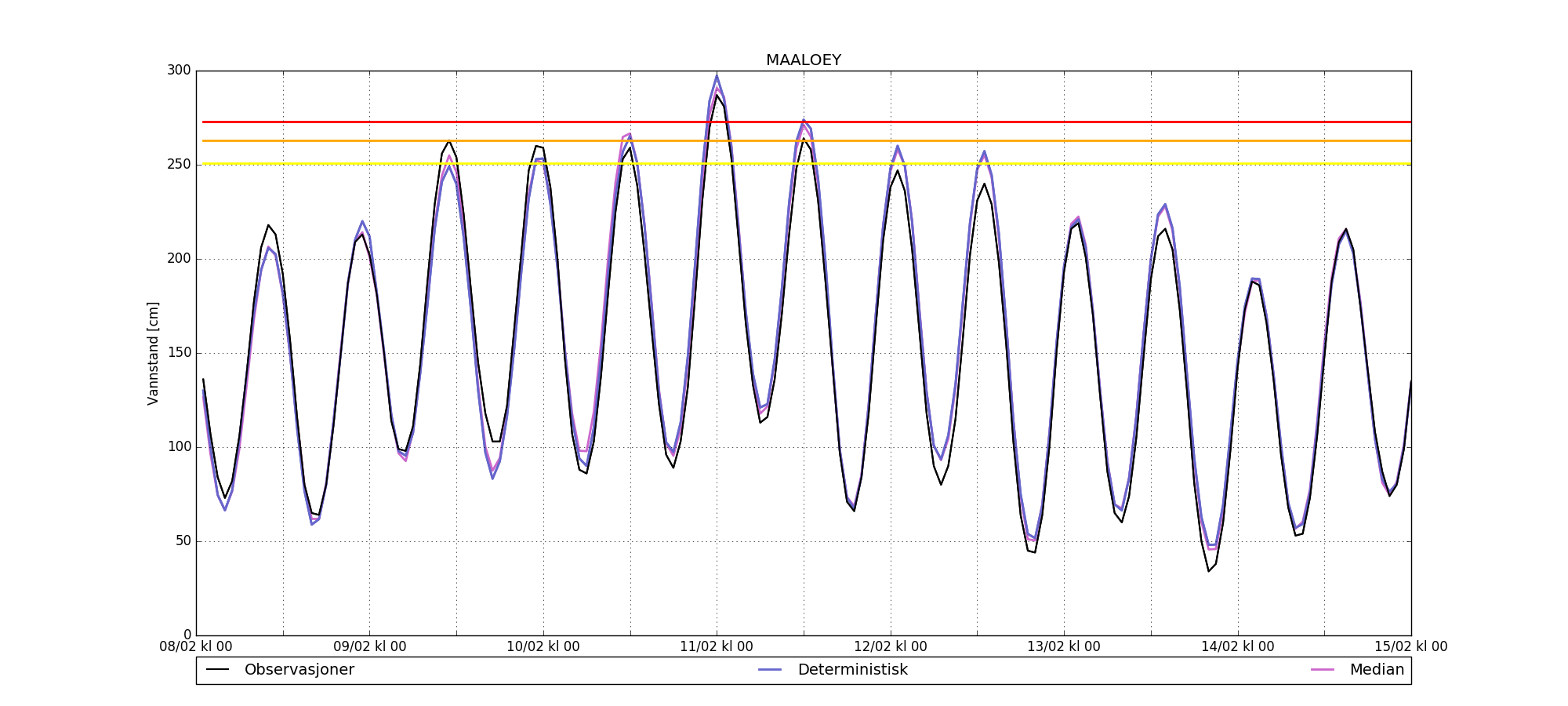Click the blue Deterministisk legend line swatch

pyautogui.click(x=770, y=670)
